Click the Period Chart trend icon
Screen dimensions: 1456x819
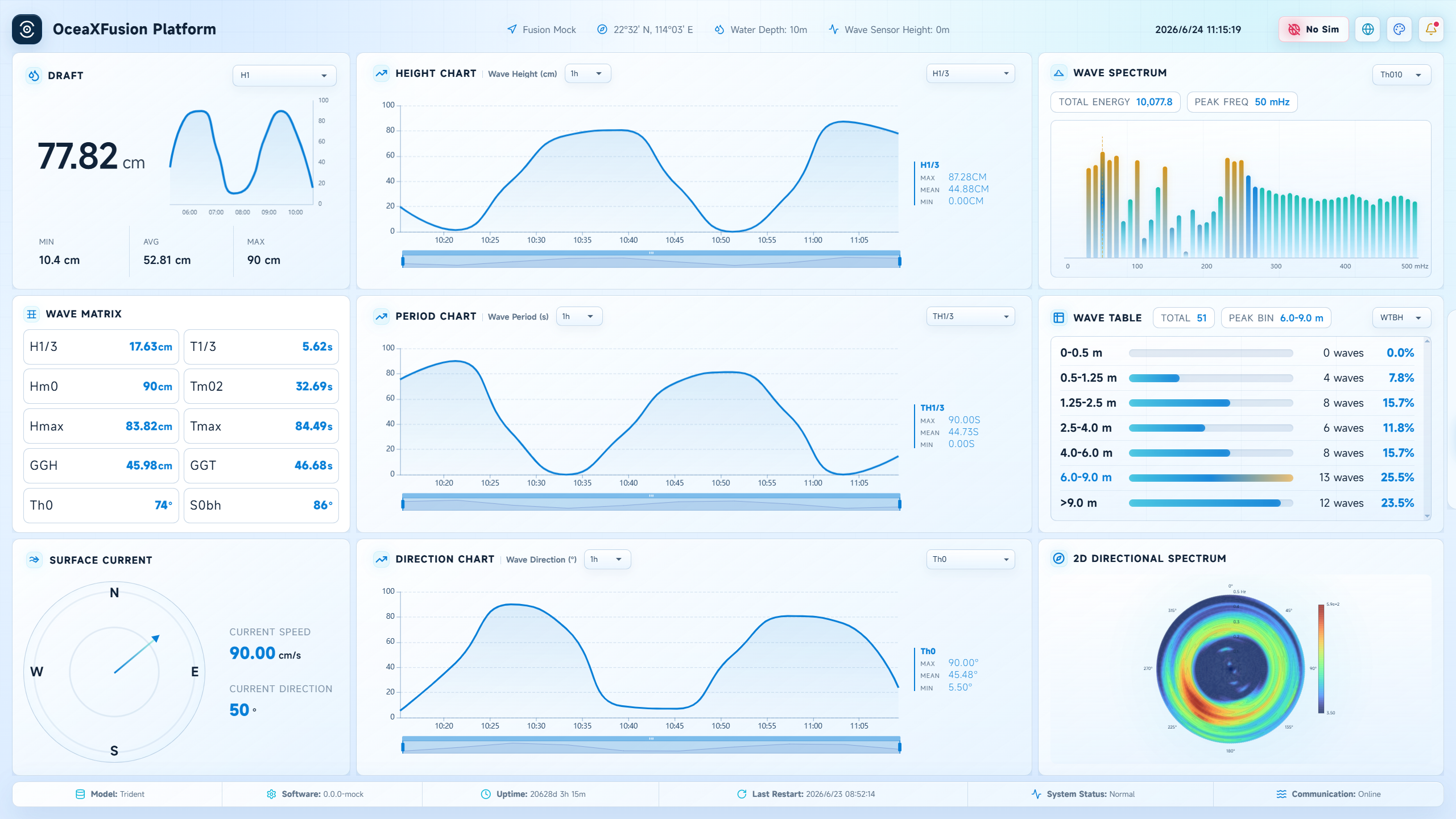(381, 316)
